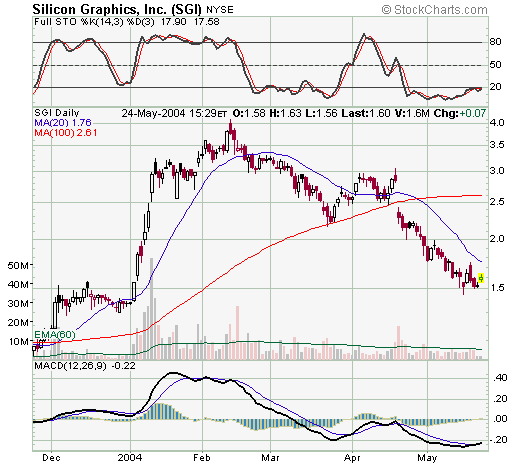The image size is (520, 468).
Task: Click the volume 'V:1.6M' value
Action: [412, 113]
